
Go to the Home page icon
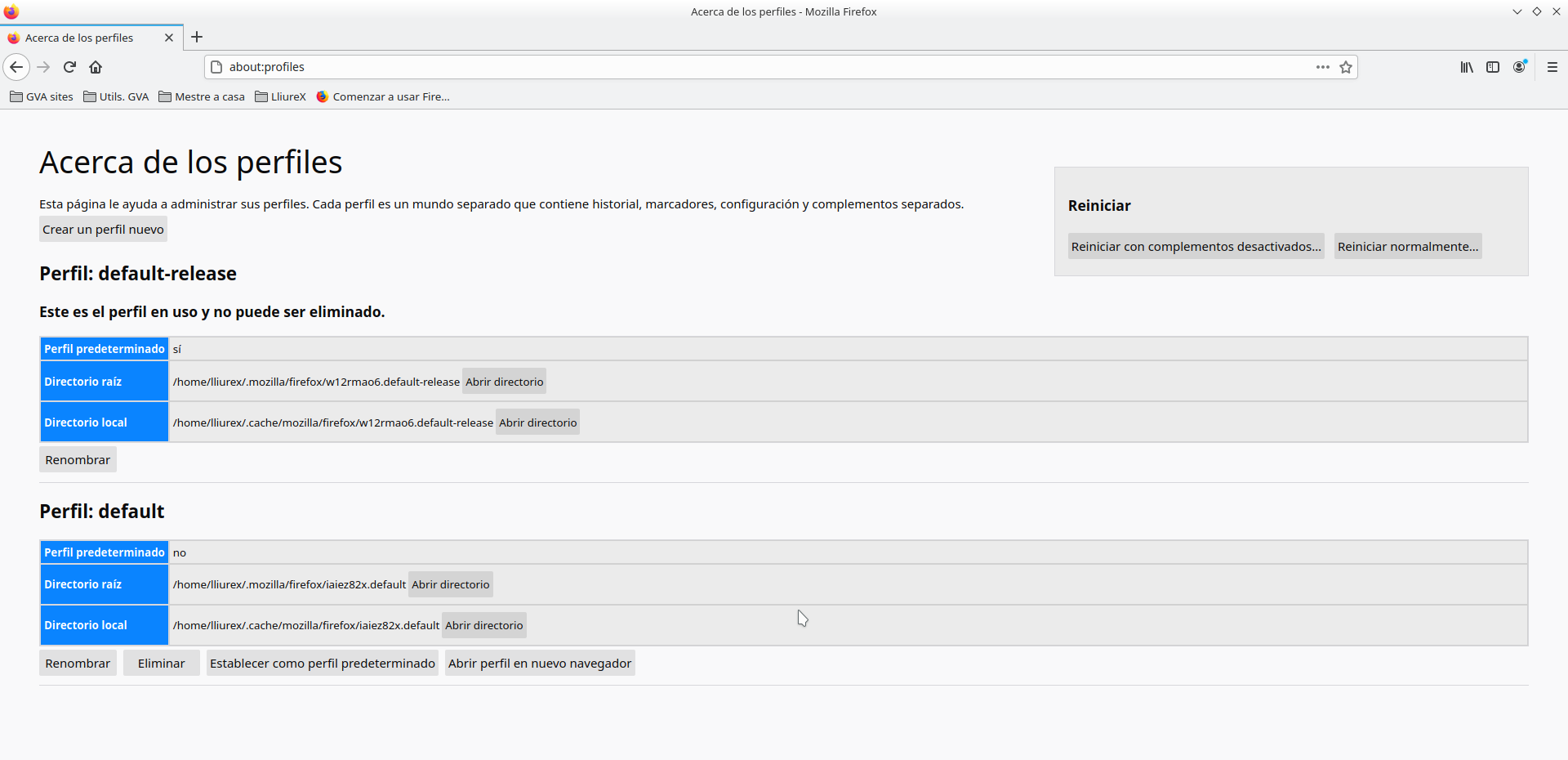pos(96,67)
